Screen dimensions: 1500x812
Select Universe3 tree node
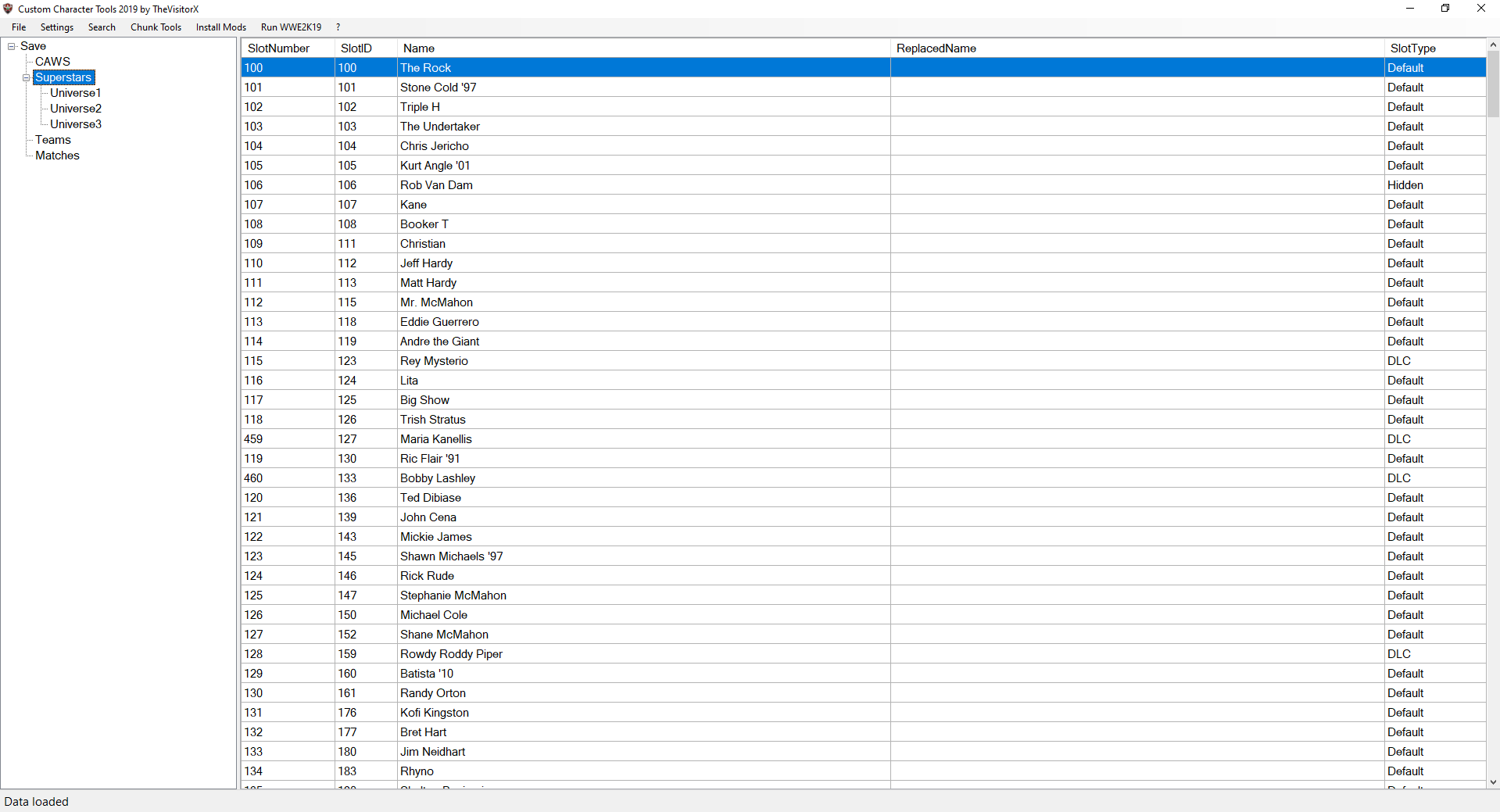(x=76, y=124)
